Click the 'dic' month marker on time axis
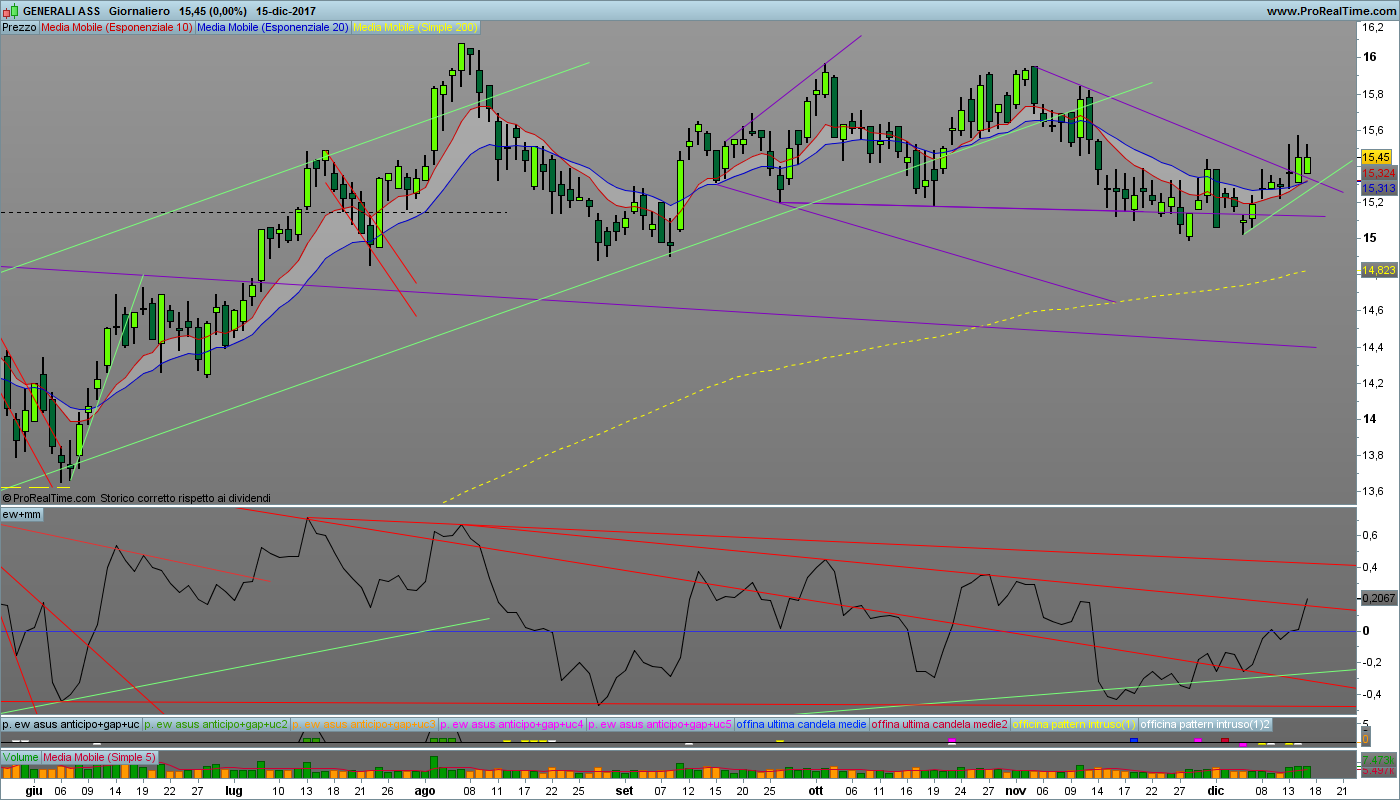 coord(1215,790)
